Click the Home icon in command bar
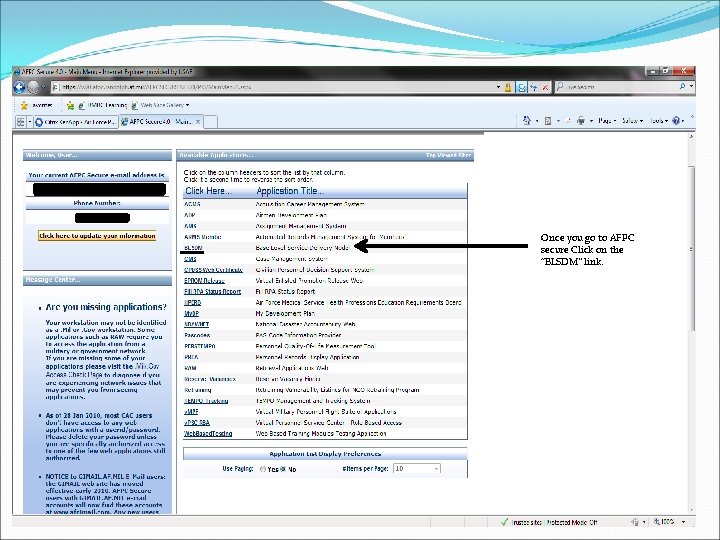This screenshot has width=720, height=540. point(527,120)
